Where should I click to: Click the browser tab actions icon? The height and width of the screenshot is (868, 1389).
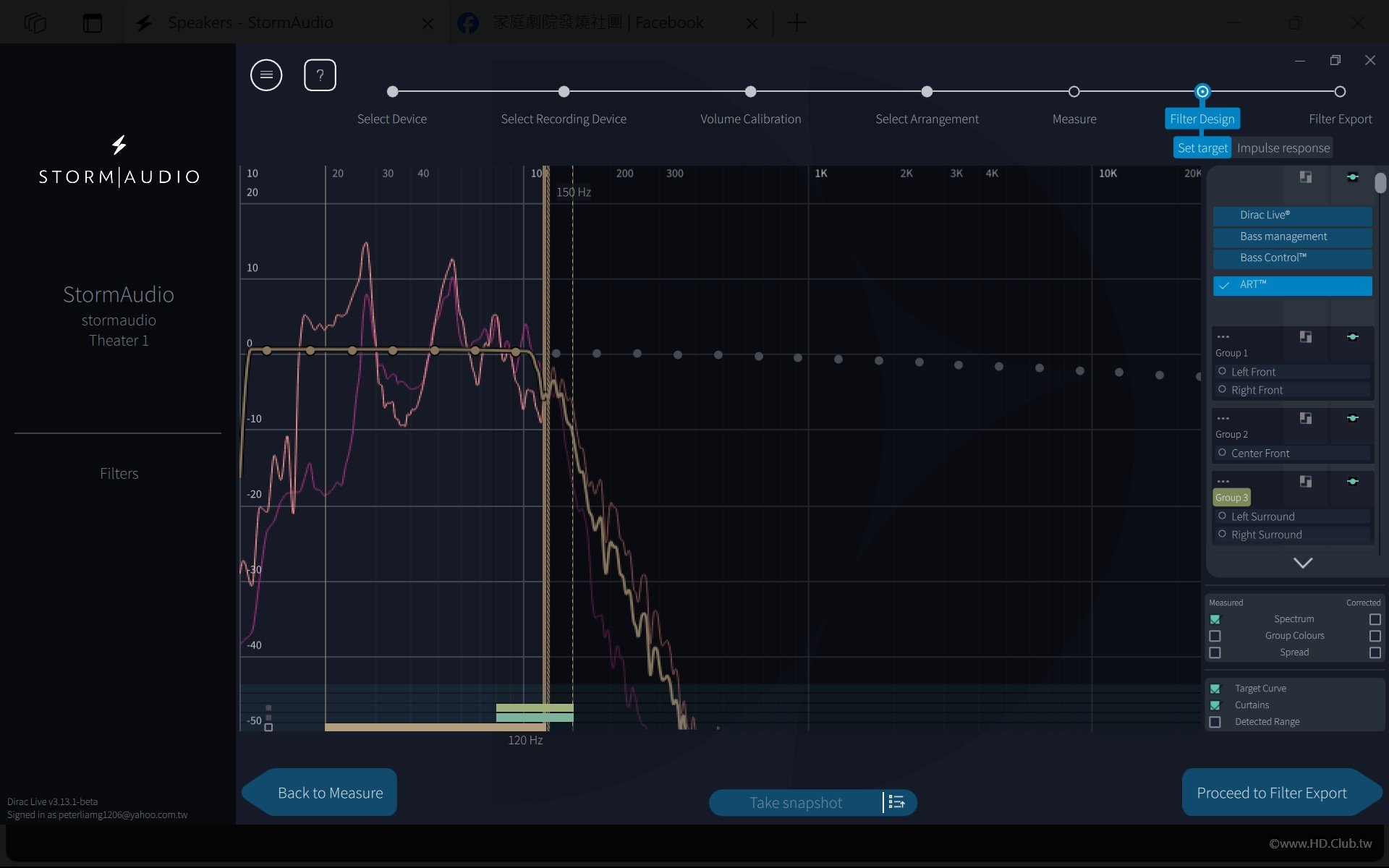coord(93,23)
